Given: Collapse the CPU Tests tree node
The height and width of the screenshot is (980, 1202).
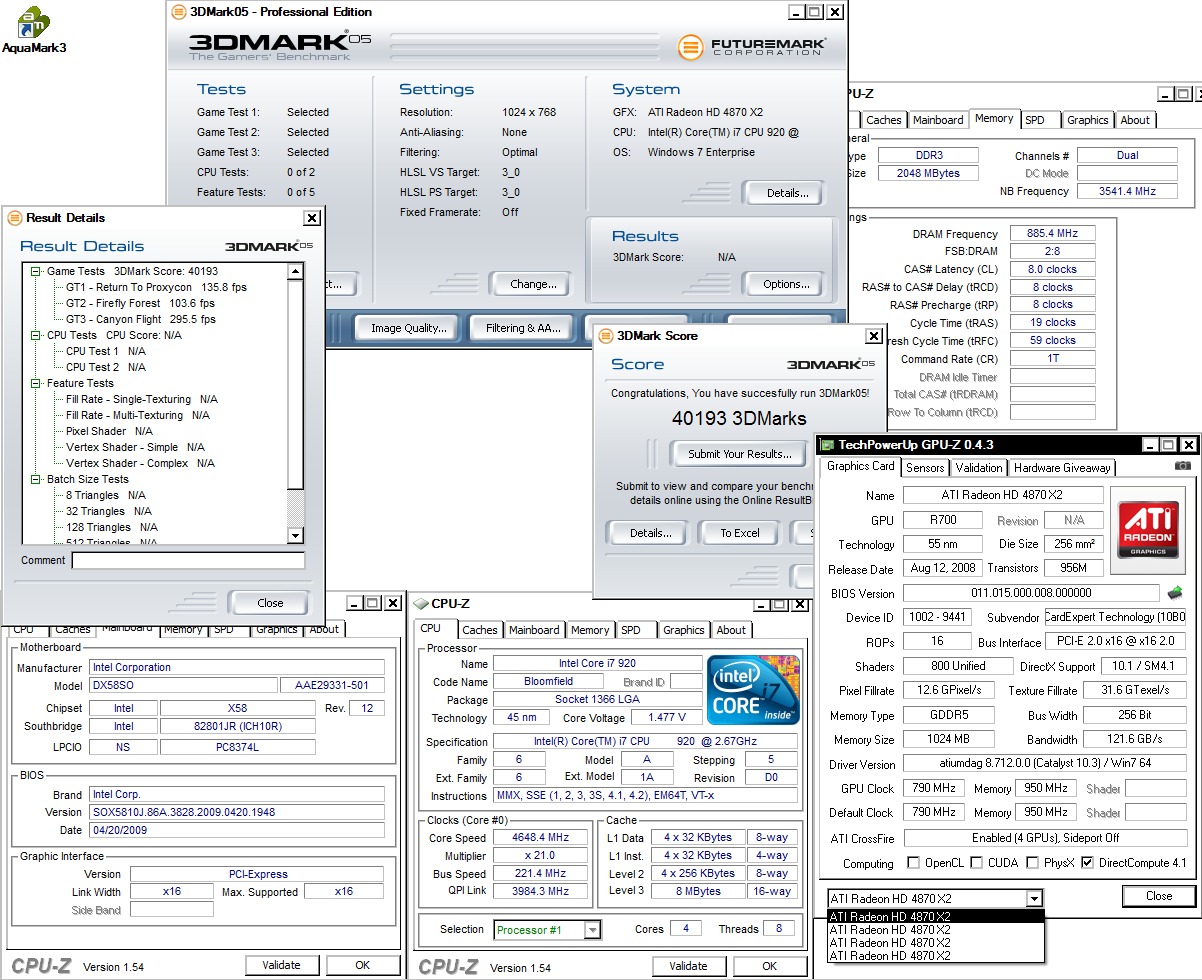Looking at the screenshot, I should pyautogui.click(x=36, y=335).
